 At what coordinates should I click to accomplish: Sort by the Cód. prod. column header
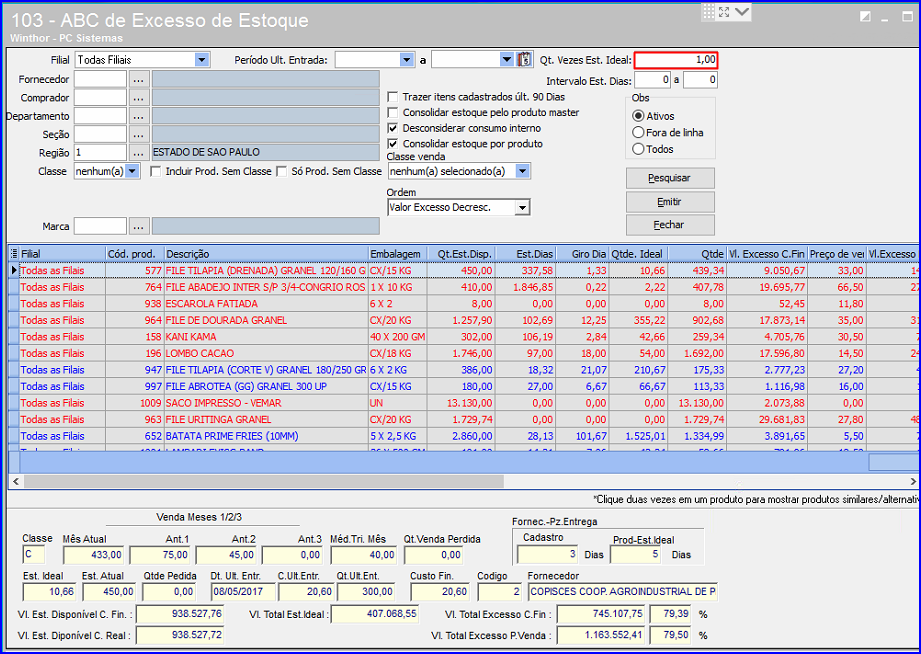pyautogui.click(x=135, y=254)
